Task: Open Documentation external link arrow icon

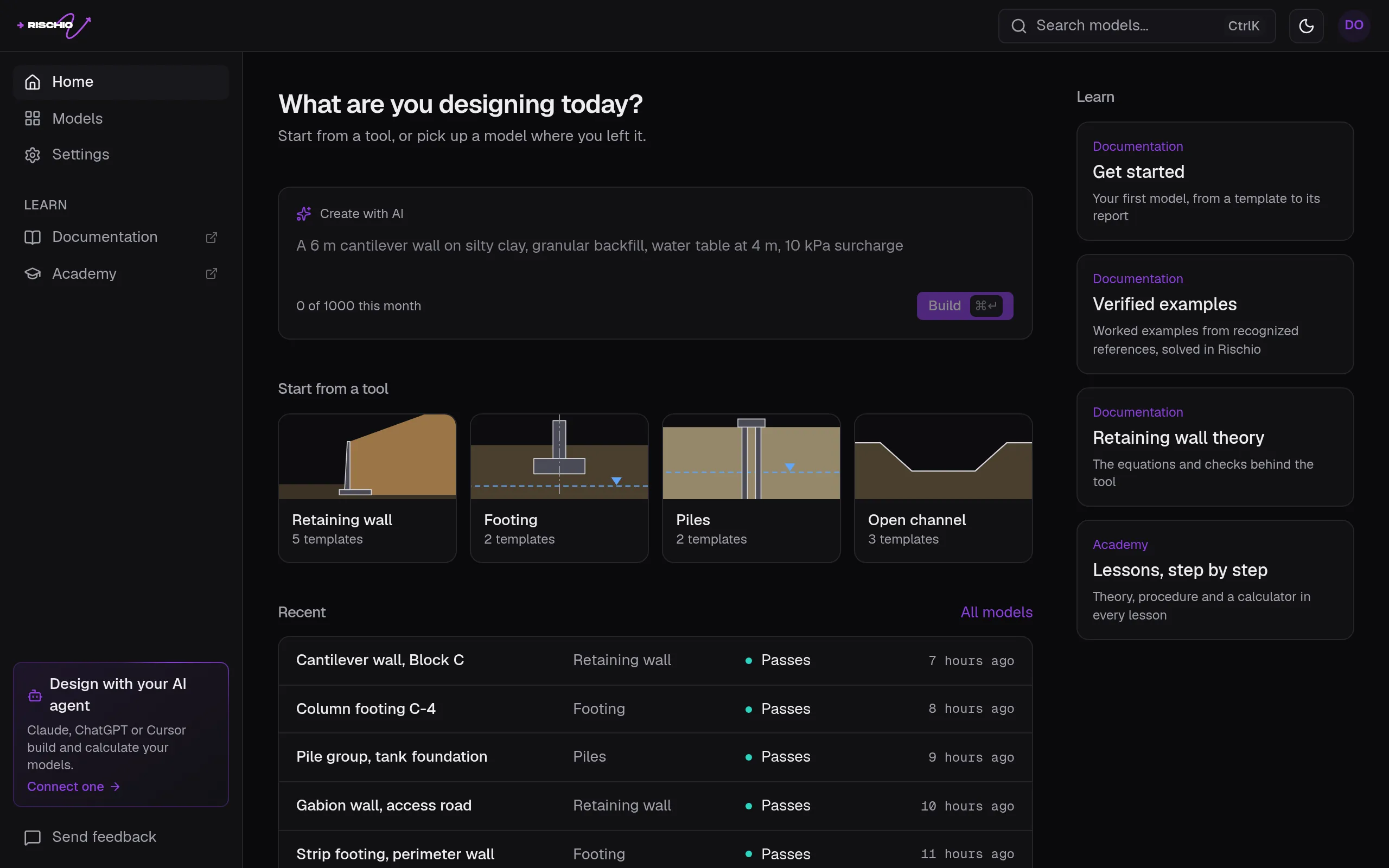Action: (211, 237)
